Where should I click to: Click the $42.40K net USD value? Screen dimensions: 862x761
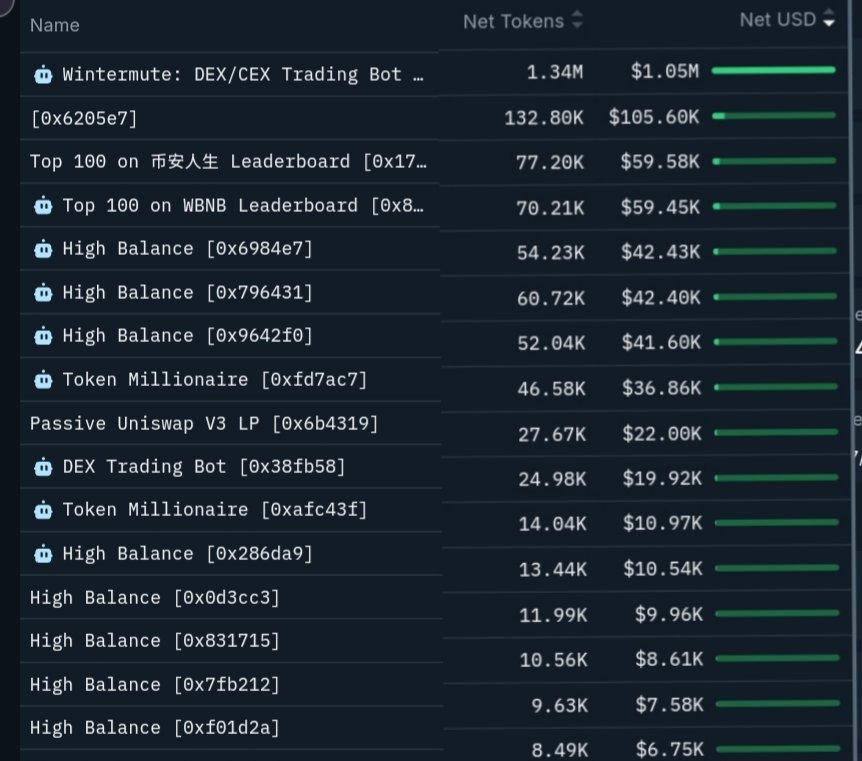(661, 298)
